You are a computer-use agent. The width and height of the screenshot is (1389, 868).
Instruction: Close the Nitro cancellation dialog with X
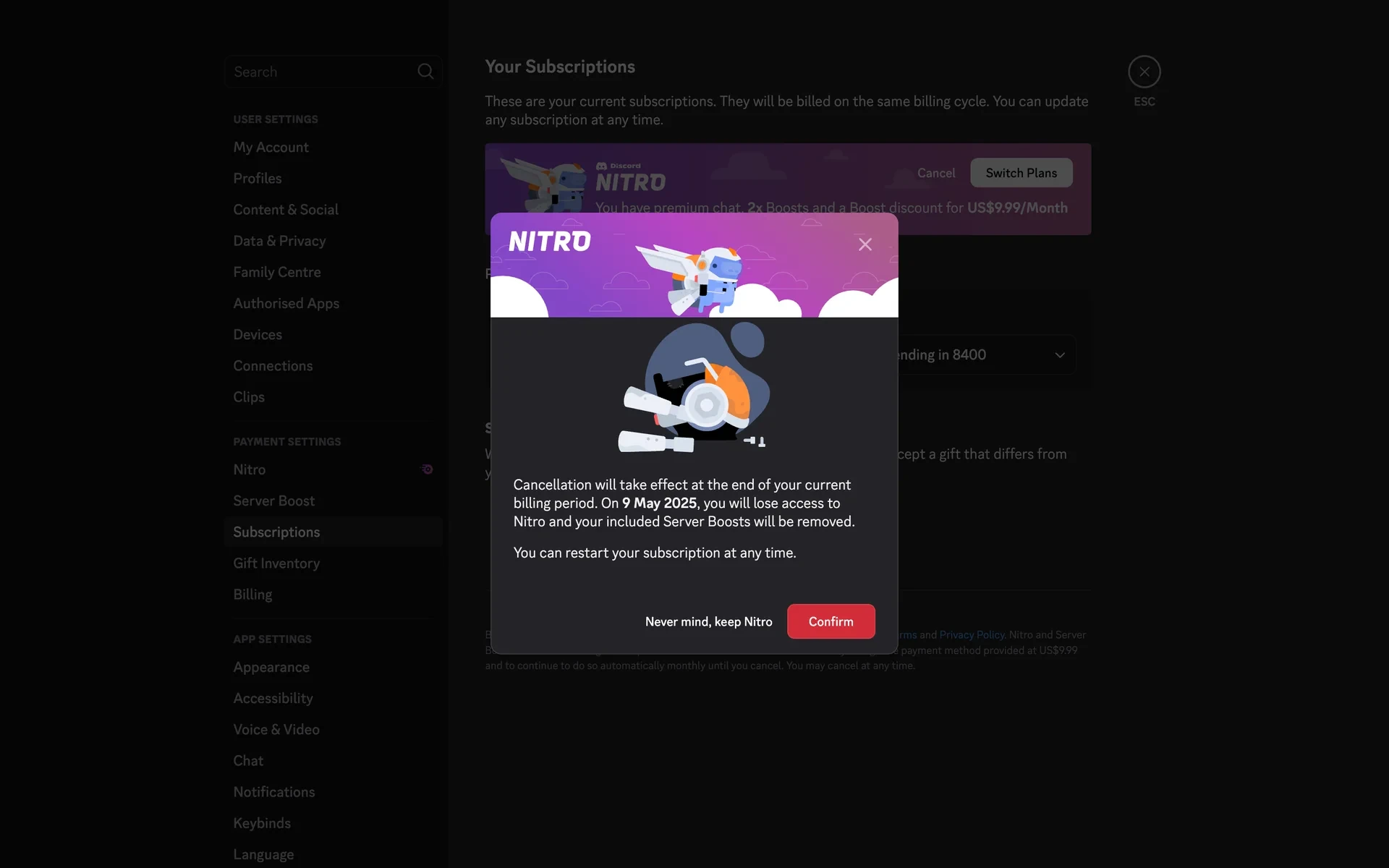pos(865,244)
